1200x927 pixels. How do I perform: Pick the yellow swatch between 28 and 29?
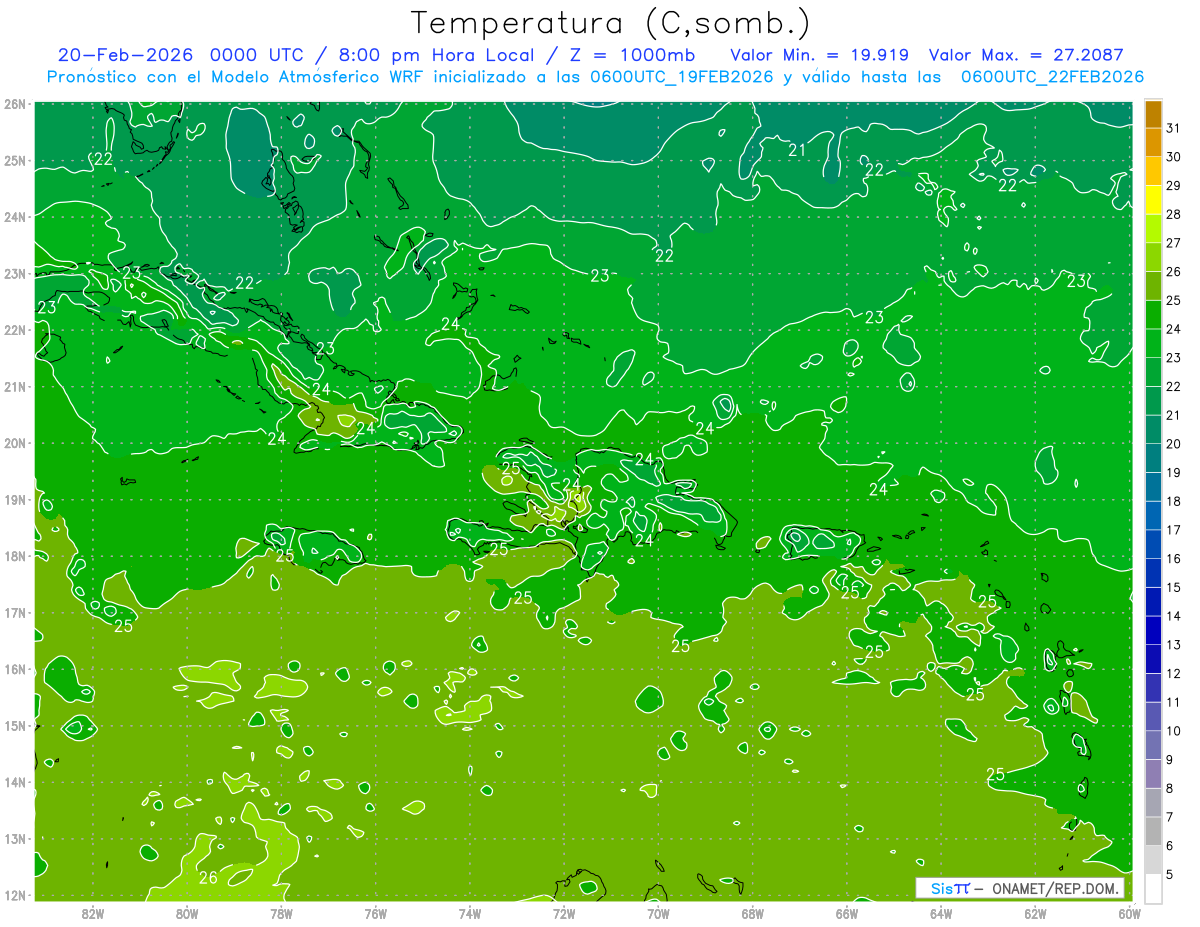[x=1154, y=200]
